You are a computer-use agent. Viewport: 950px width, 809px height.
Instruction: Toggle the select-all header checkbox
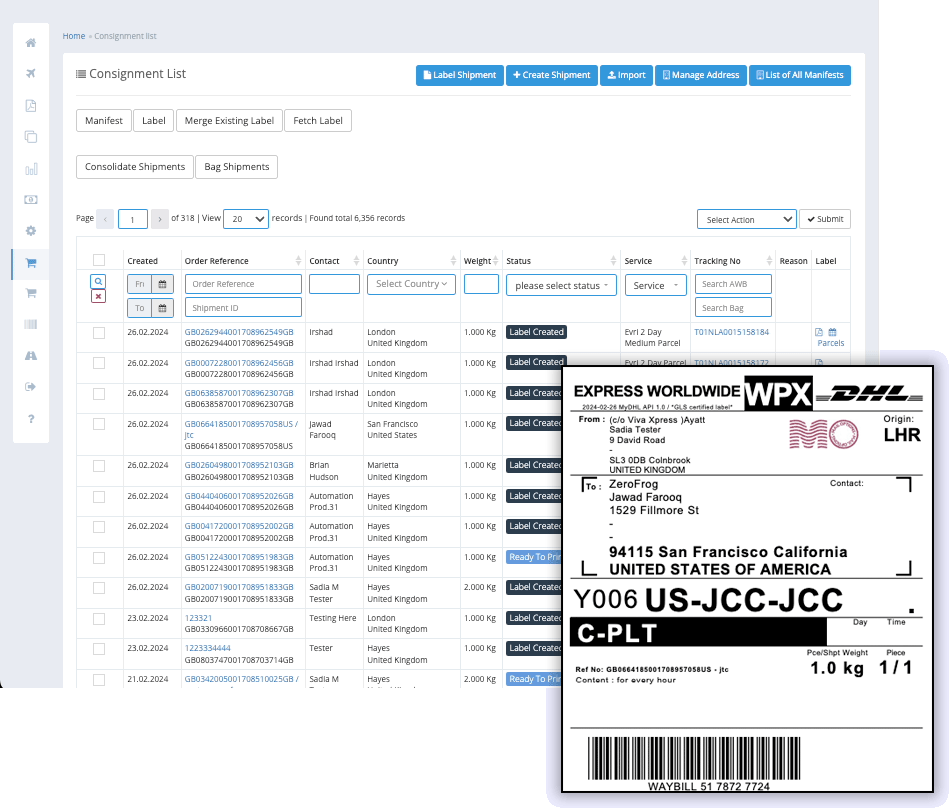(99, 260)
